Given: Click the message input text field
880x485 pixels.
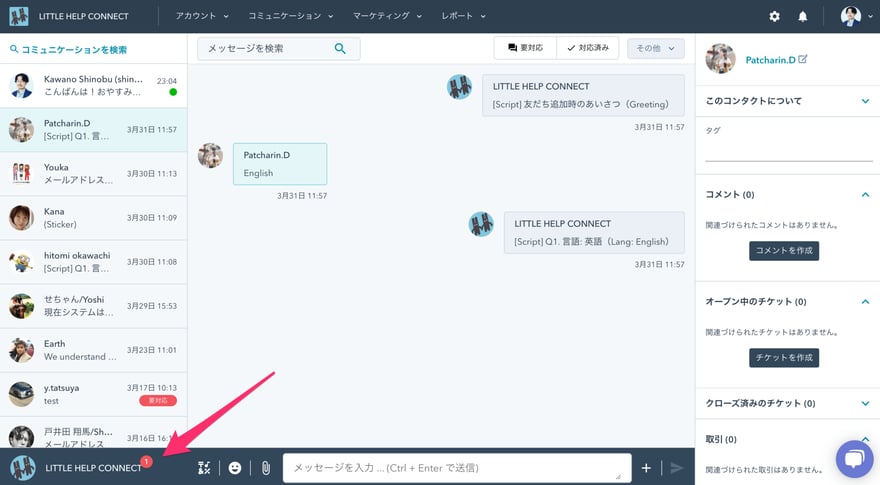Looking at the screenshot, I should [457, 467].
